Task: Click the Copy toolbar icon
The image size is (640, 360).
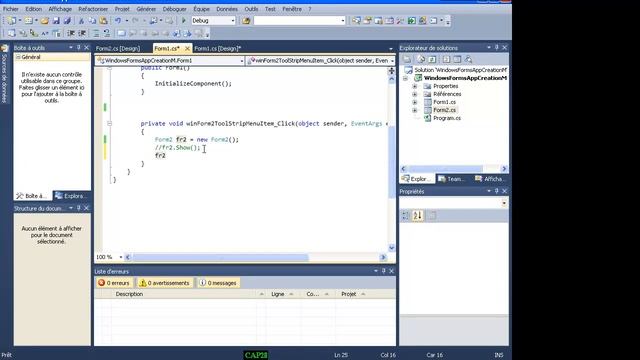Action: click(x=92, y=20)
